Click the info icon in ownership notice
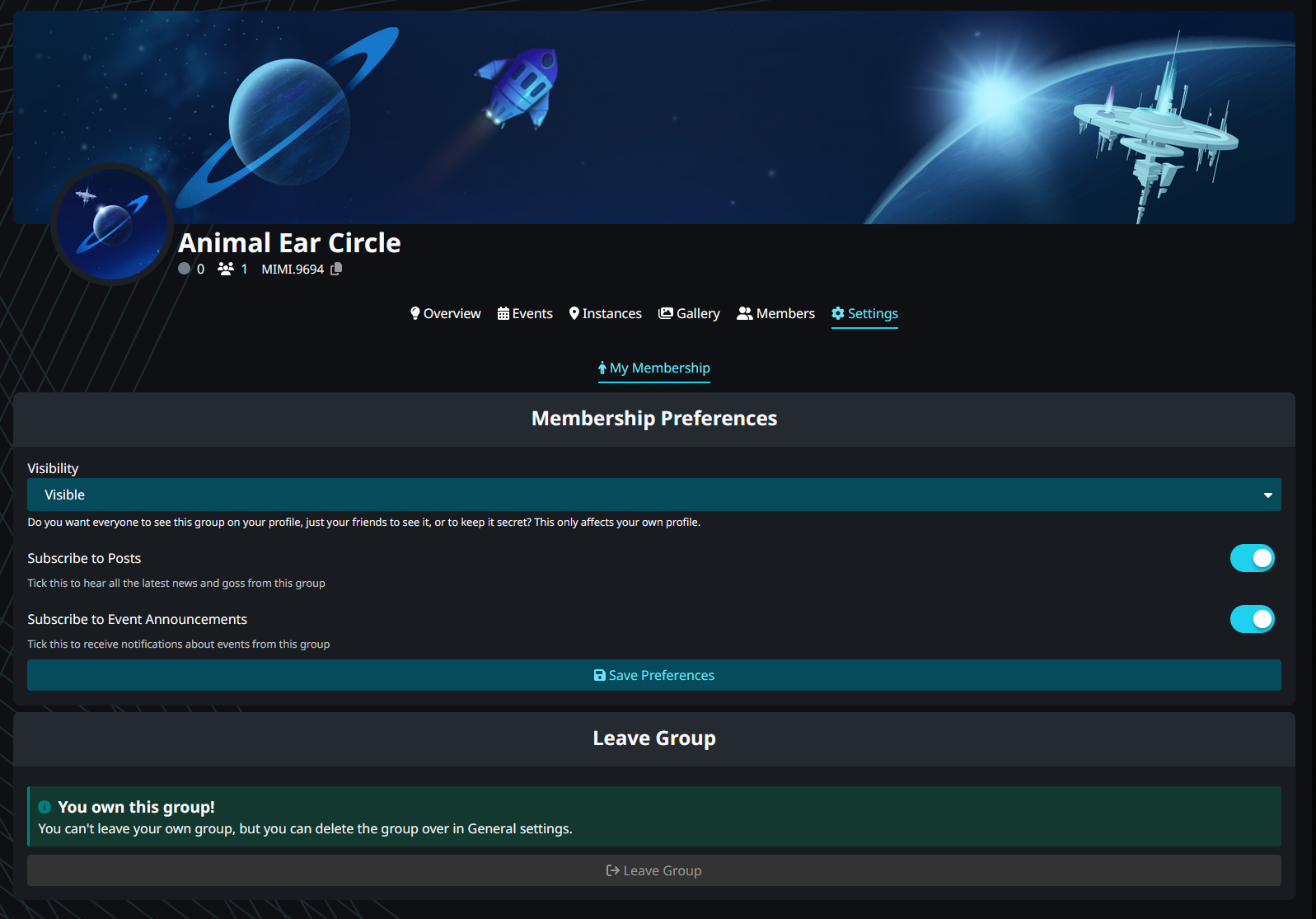 coord(44,807)
